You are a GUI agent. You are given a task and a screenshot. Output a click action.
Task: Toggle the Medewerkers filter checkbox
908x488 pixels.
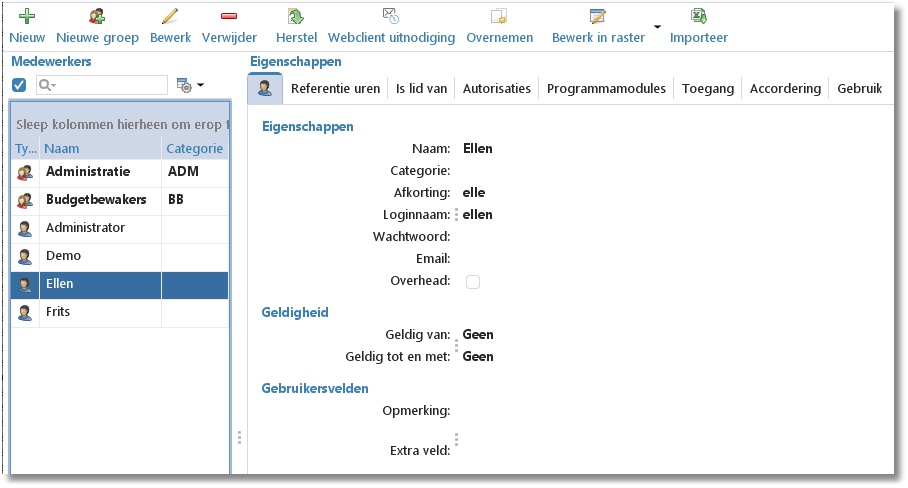tap(19, 85)
